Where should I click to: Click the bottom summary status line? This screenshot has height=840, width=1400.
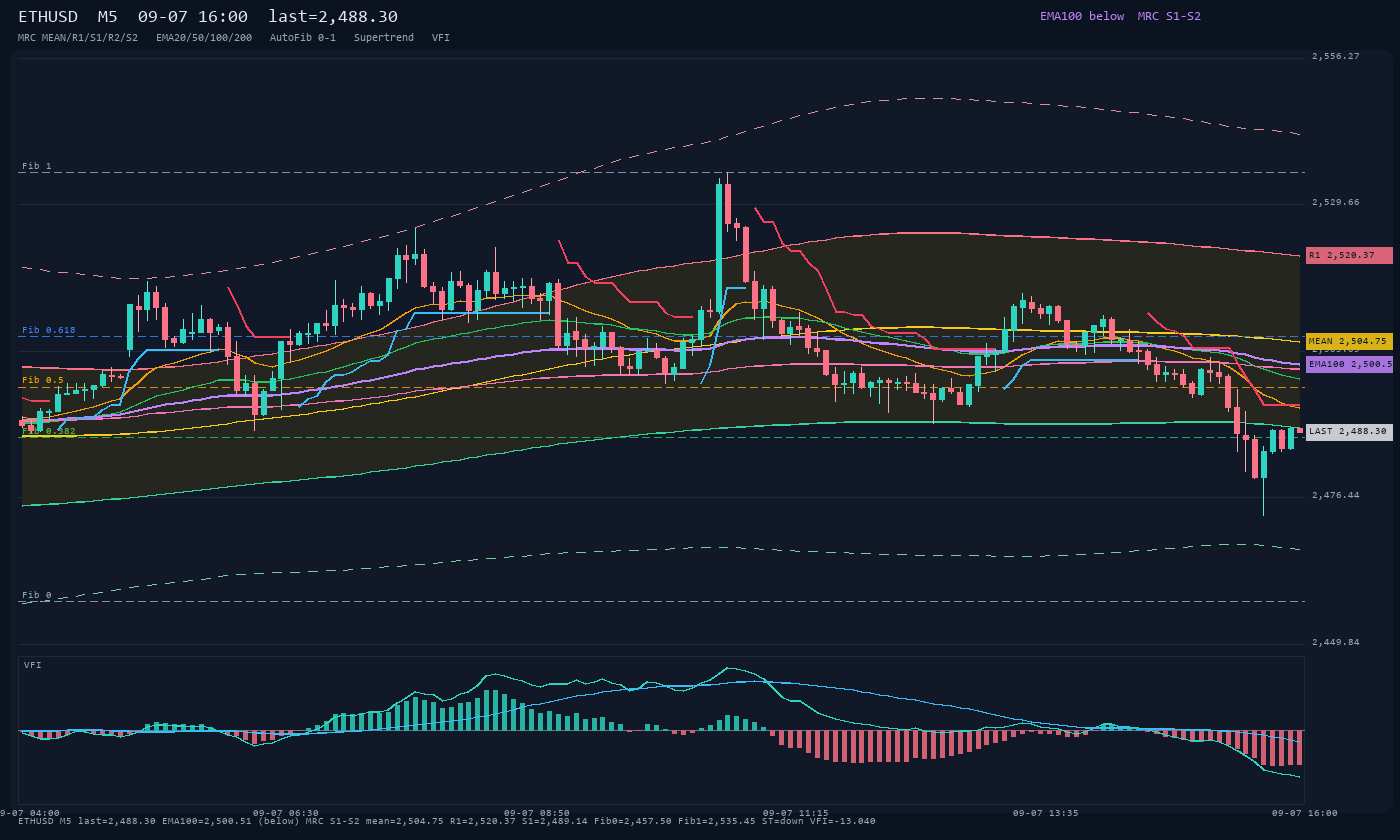(x=447, y=821)
